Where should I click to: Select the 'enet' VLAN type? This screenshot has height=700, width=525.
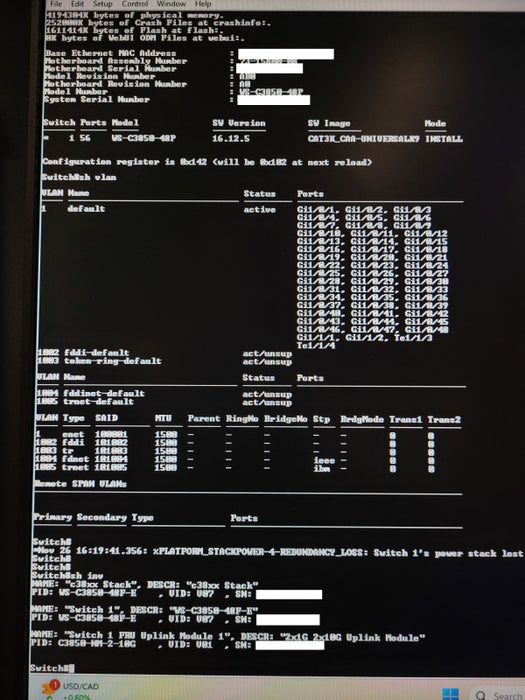click(73, 434)
